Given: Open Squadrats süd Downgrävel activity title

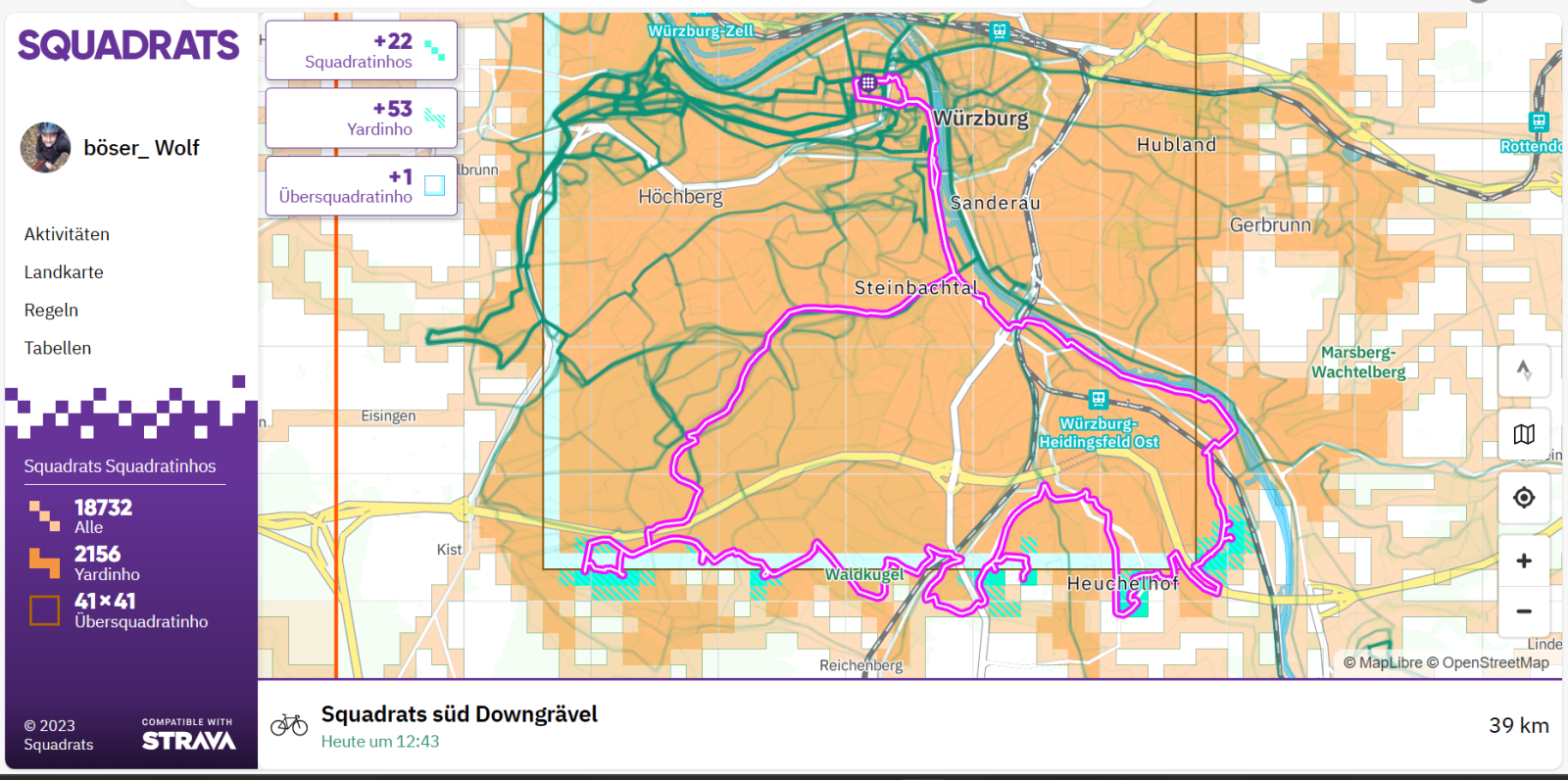Looking at the screenshot, I should coord(460,714).
